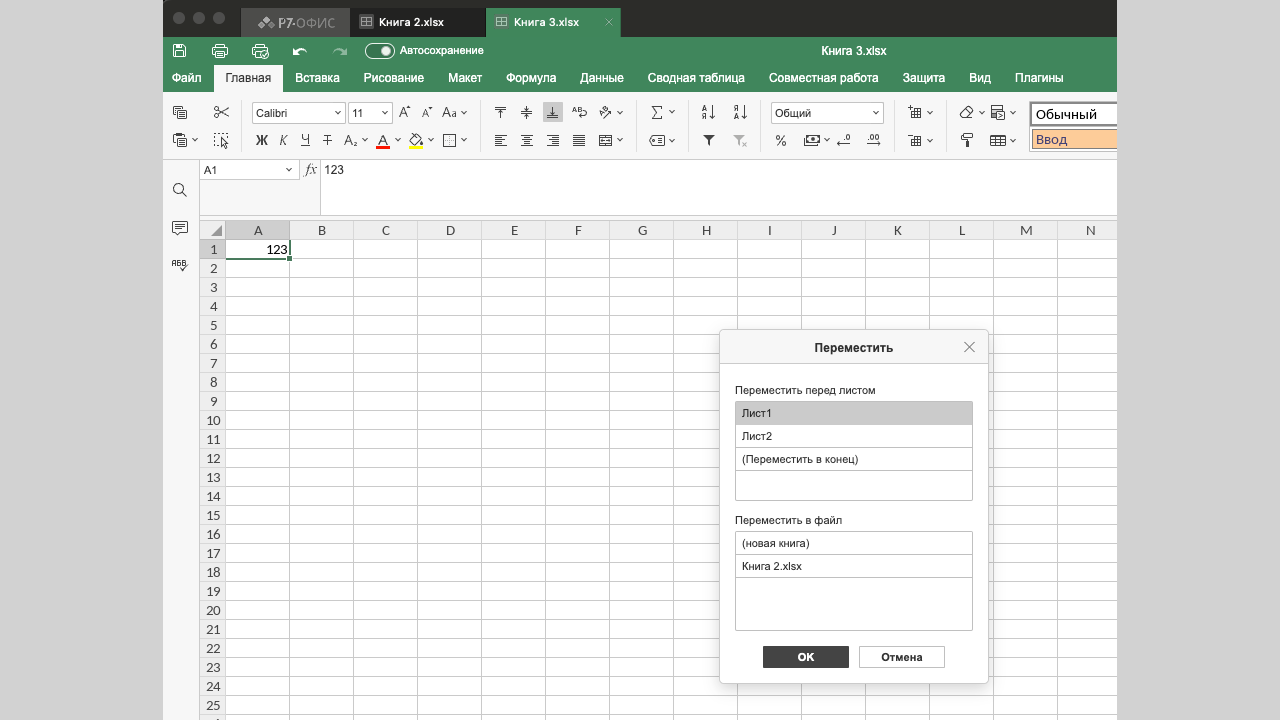1280x720 pixels.
Task: Decrease font size
Action: tap(427, 113)
